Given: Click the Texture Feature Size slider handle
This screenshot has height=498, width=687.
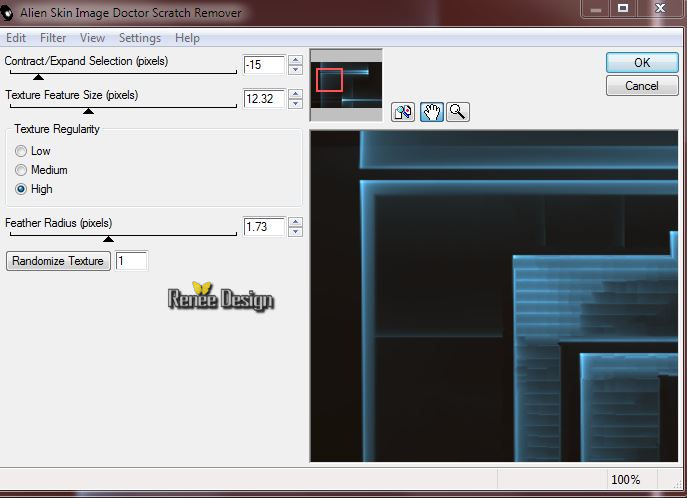Looking at the screenshot, I should click(89, 111).
